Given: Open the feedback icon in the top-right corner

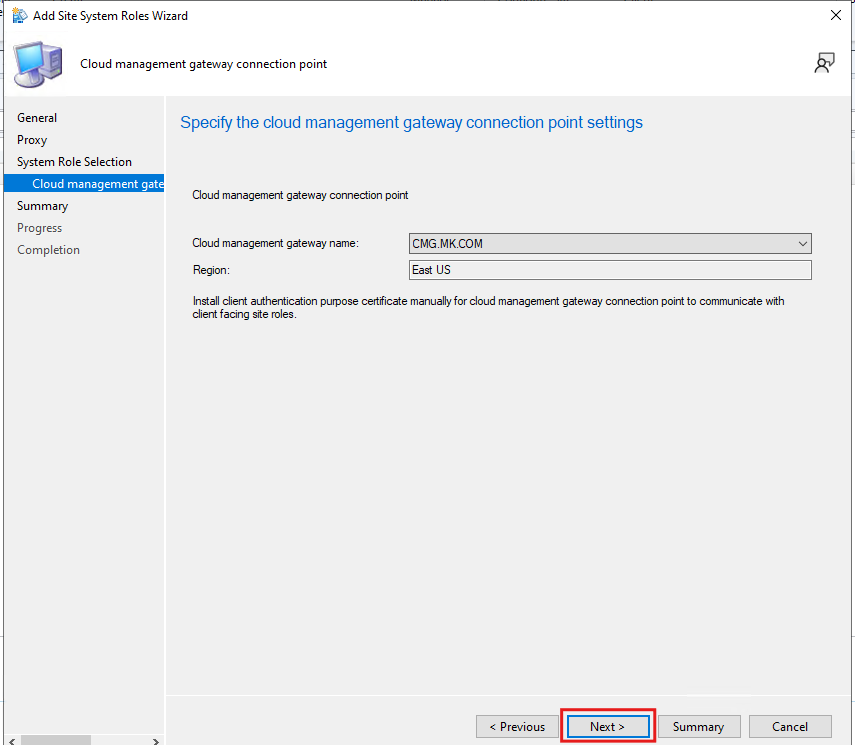Looking at the screenshot, I should 824,64.
